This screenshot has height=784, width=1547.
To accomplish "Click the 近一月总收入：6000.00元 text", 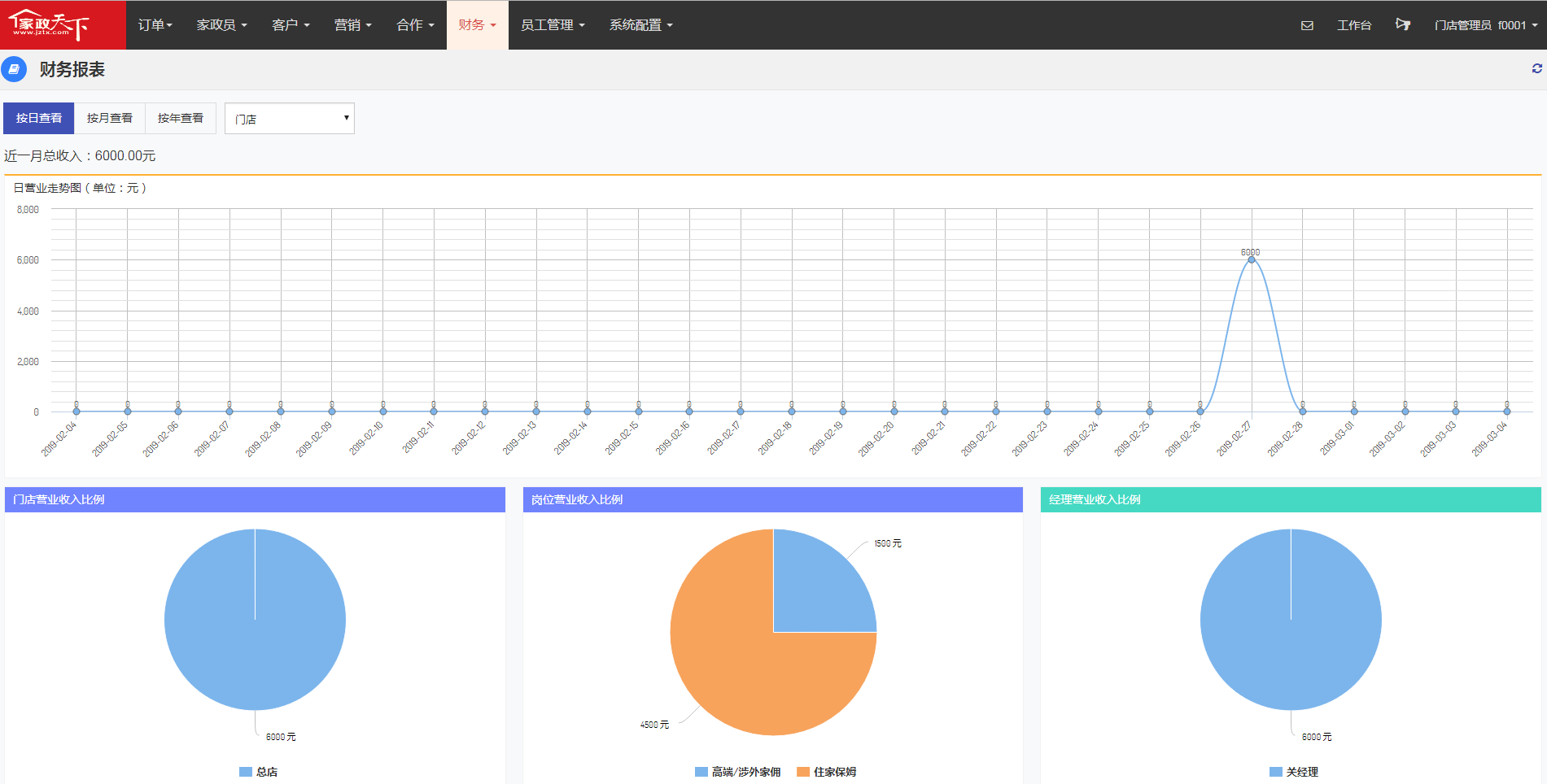I will 80,156.
